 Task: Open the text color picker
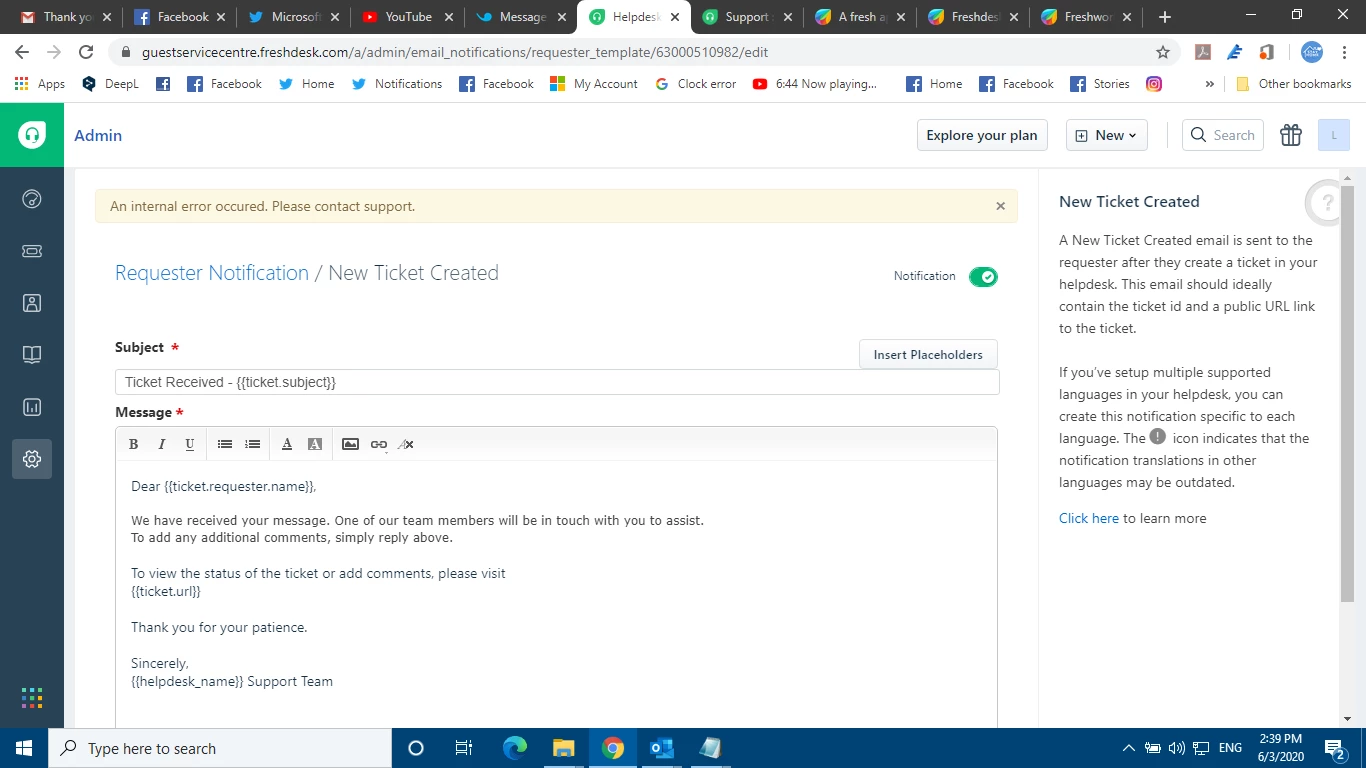point(287,444)
